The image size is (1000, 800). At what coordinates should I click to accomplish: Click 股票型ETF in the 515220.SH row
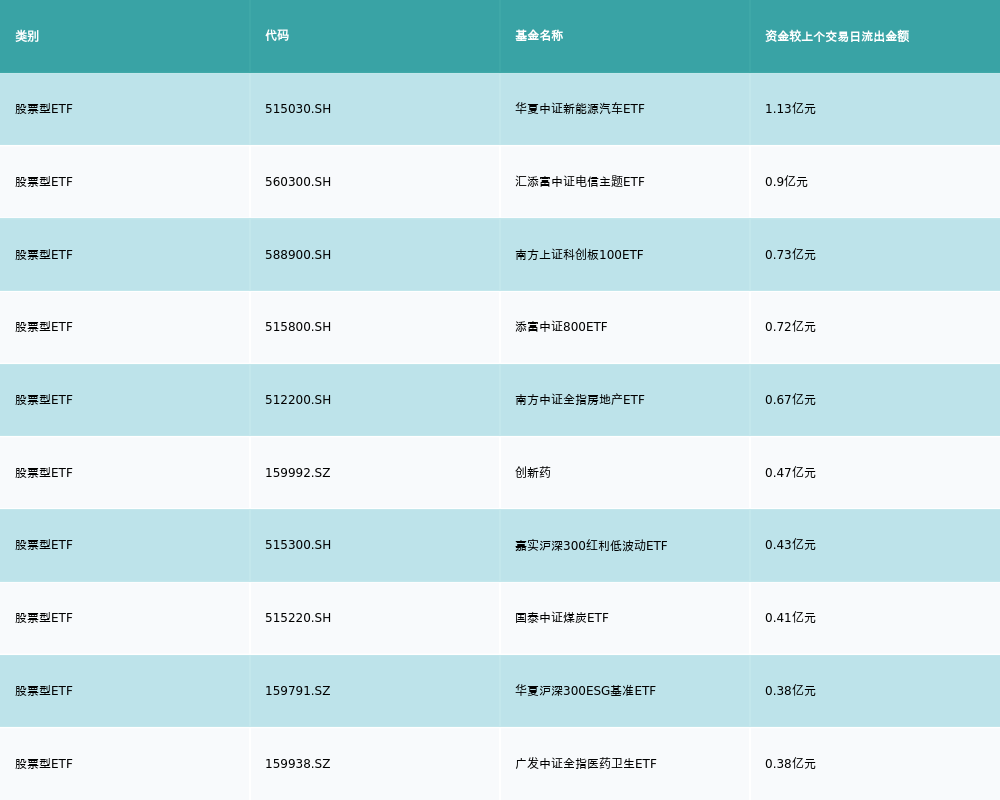tap(44, 618)
